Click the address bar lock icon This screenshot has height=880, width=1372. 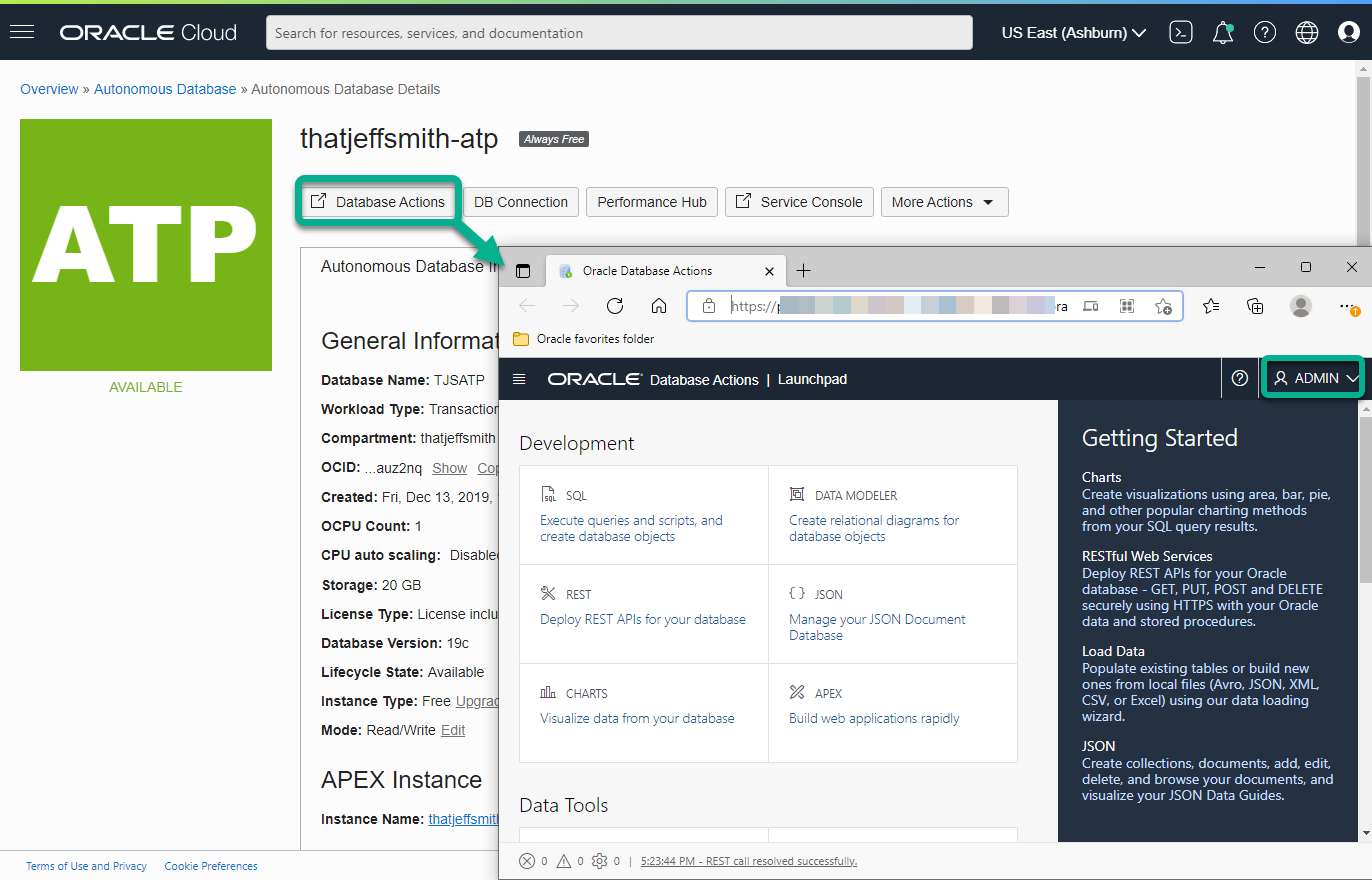tap(708, 306)
